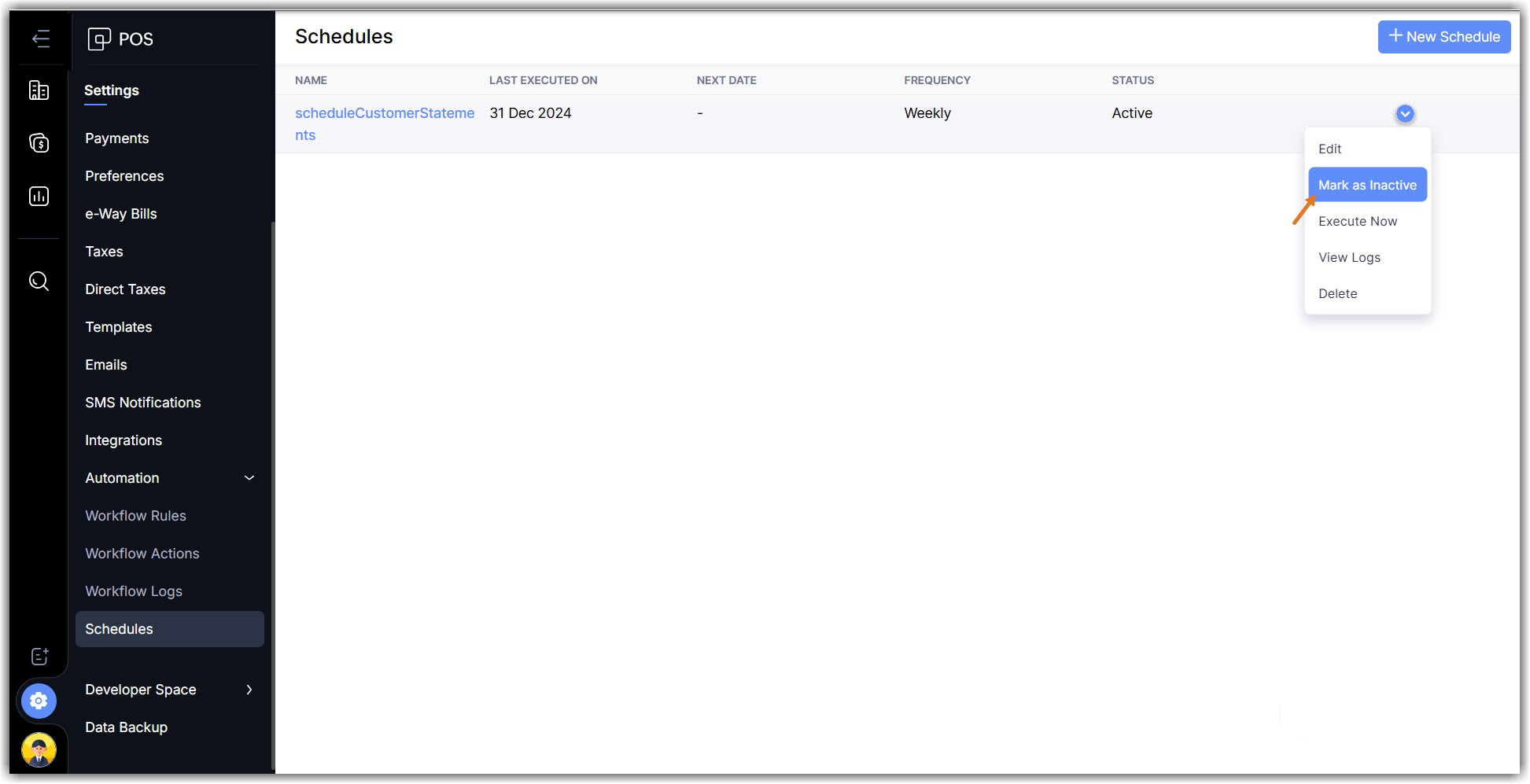This screenshot has height=784, width=1530.
Task: Go to Integrations settings
Action: 124,440
